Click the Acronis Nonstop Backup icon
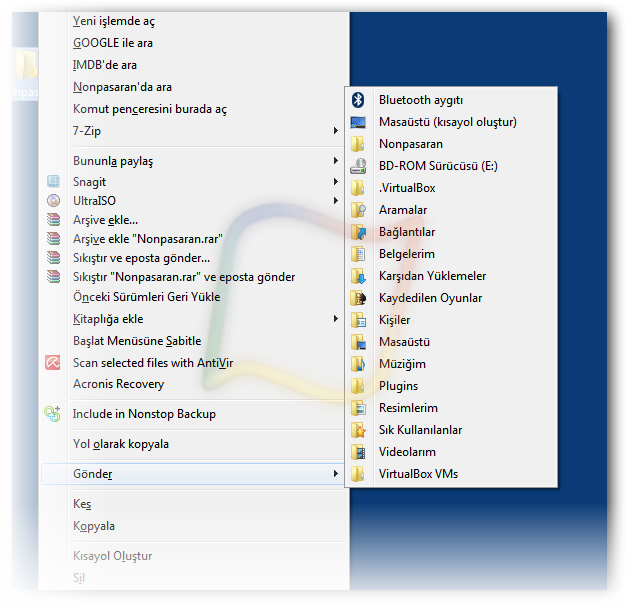The height and width of the screenshot is (610, 627). coord(52,414)
